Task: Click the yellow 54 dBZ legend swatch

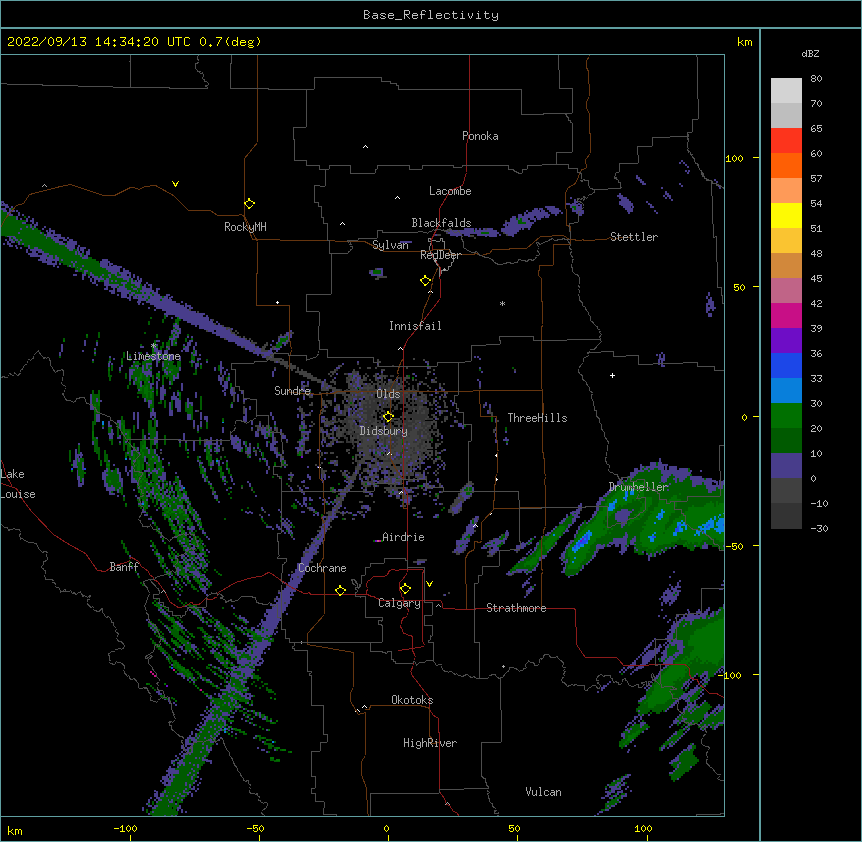Action: 786,215
